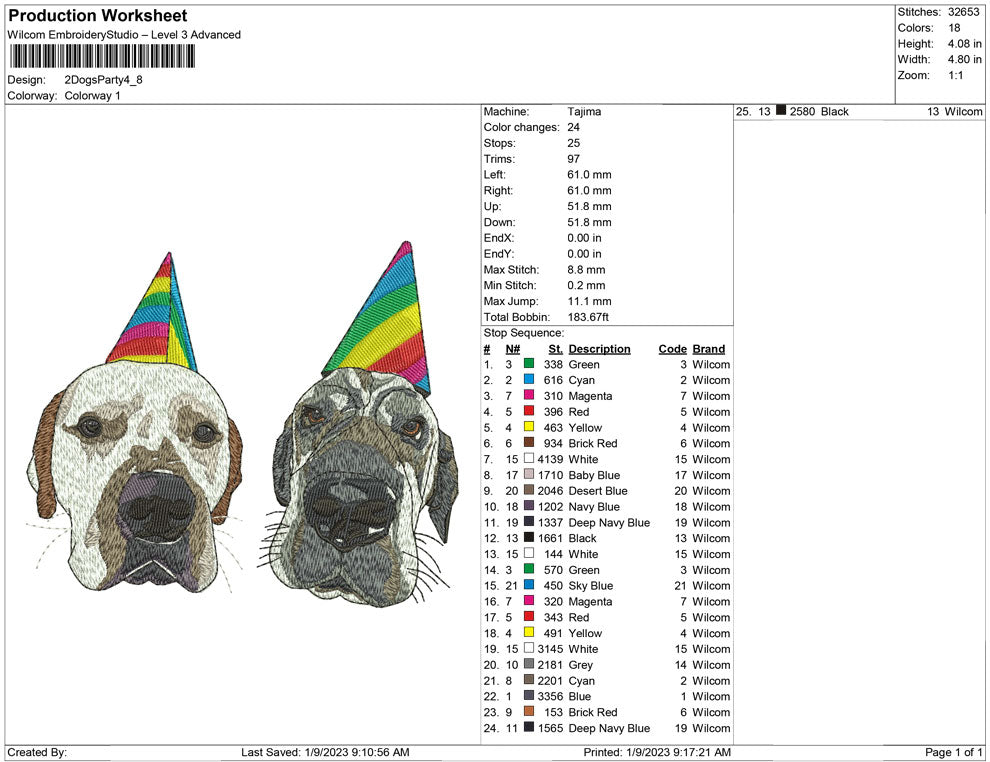Click the cyan swatch for 616 Cyan
990x762 pixels.
tap(529, 379)
